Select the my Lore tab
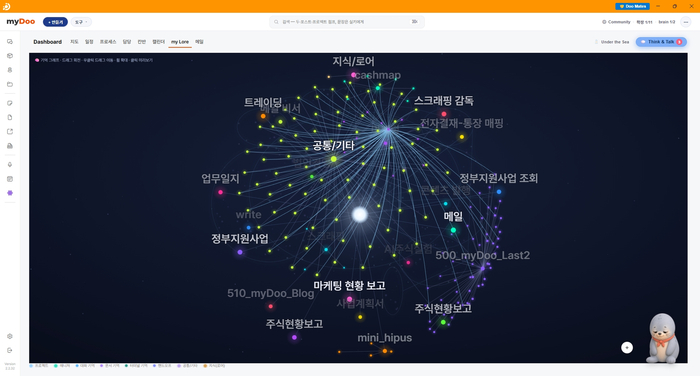Screen dimensions: 700x376 click(x=180, y=42)
